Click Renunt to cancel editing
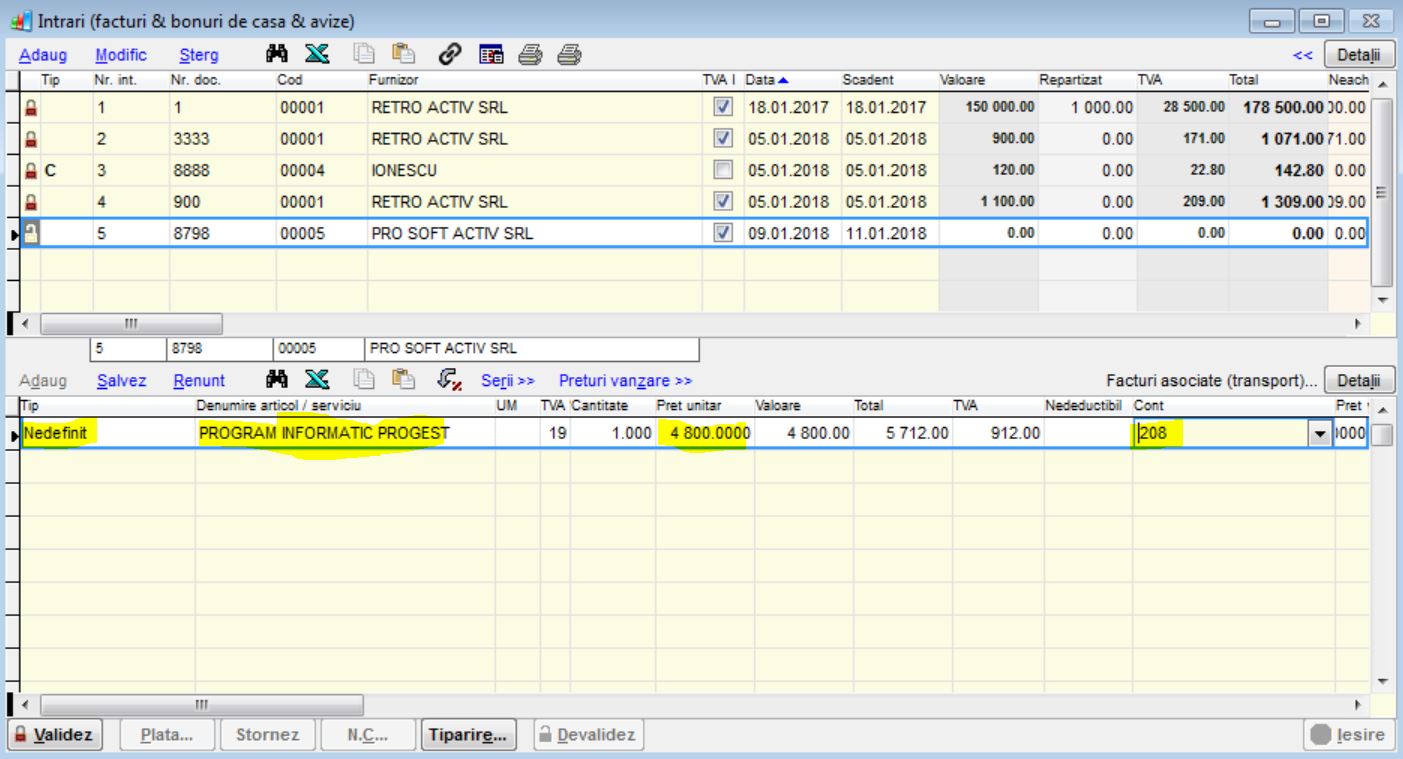The width and height of the screenshot is (1403, 759). (x=198, y=381)
